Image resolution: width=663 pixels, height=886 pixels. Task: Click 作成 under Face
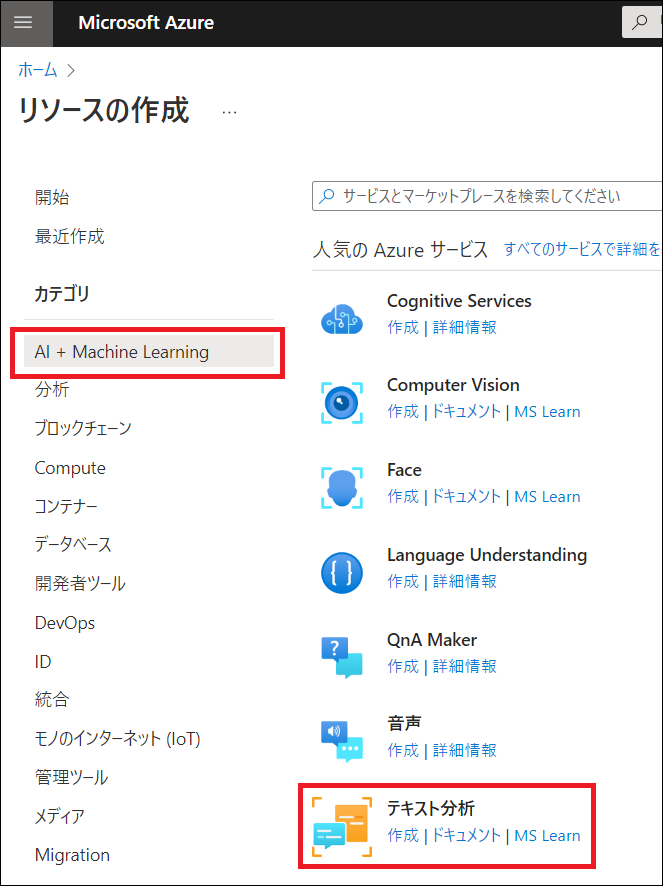tap(403, 496)
